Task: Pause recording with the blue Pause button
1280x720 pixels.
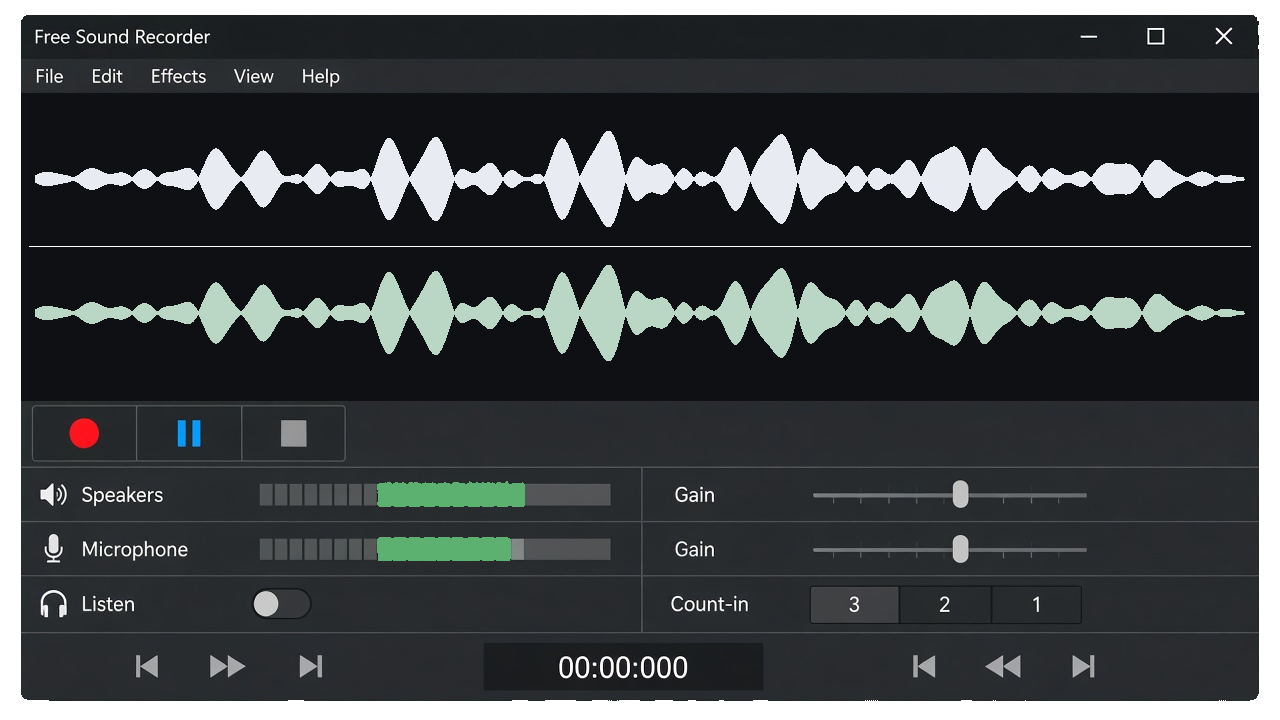Action: coord(189,433)
